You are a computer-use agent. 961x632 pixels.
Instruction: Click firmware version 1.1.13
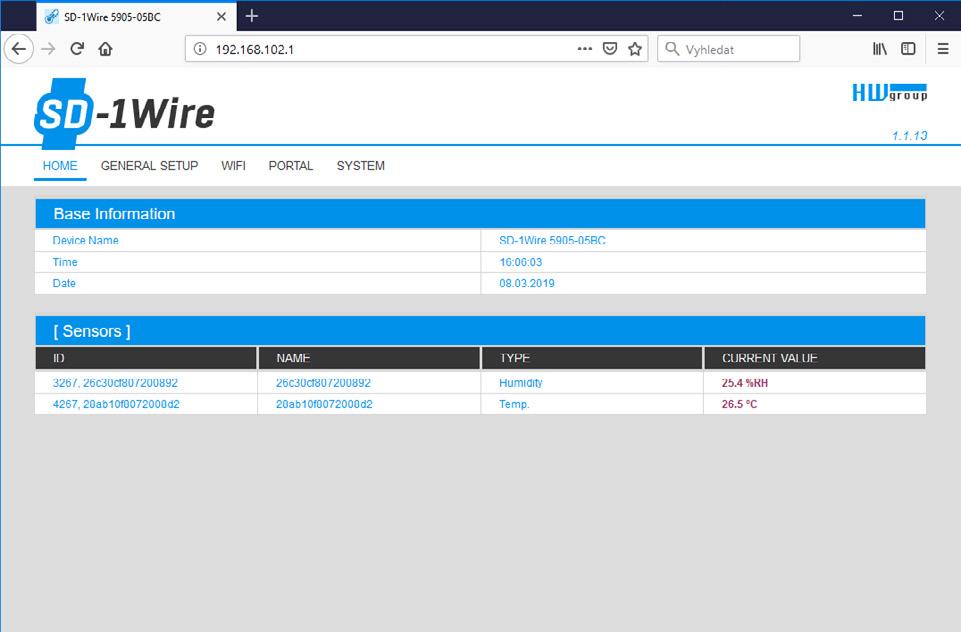pos(910,135)
